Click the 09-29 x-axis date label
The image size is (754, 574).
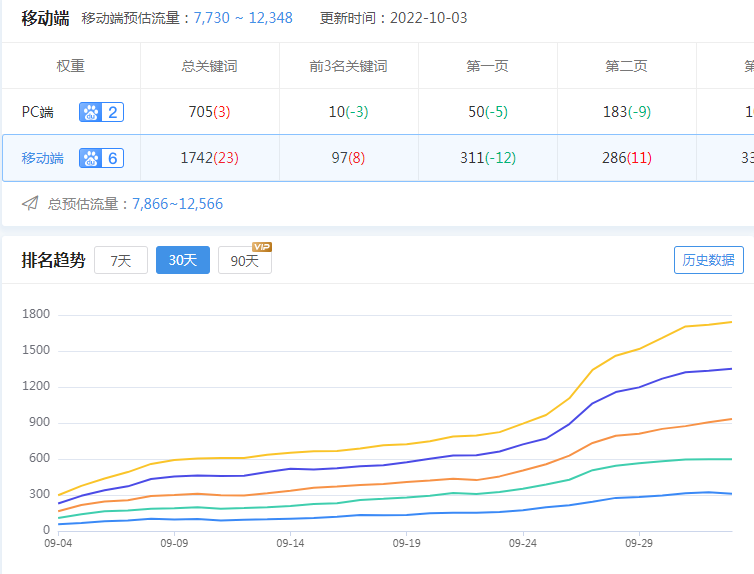coord(639,543)
